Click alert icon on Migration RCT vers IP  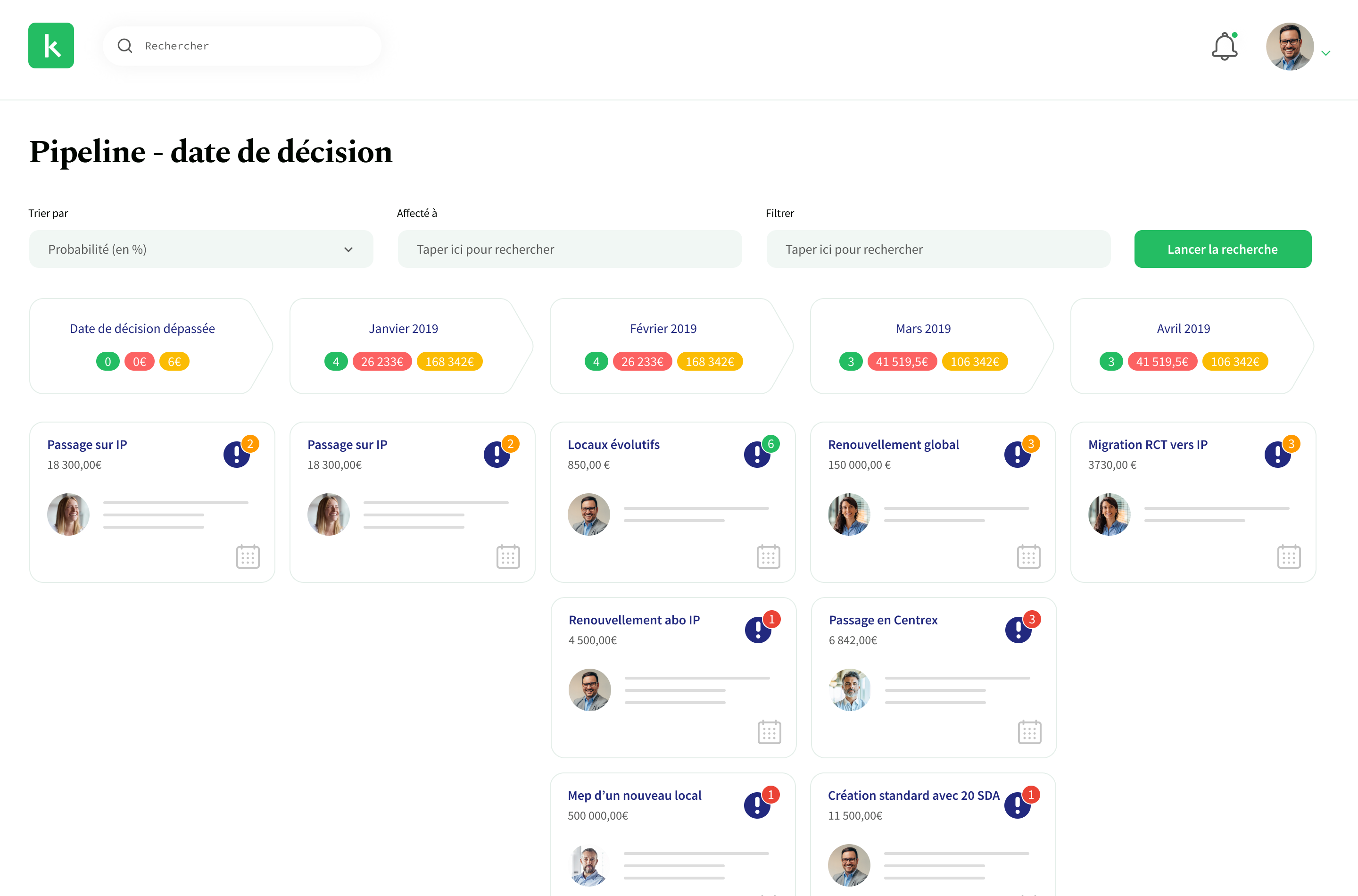(x=1277, y=454)
